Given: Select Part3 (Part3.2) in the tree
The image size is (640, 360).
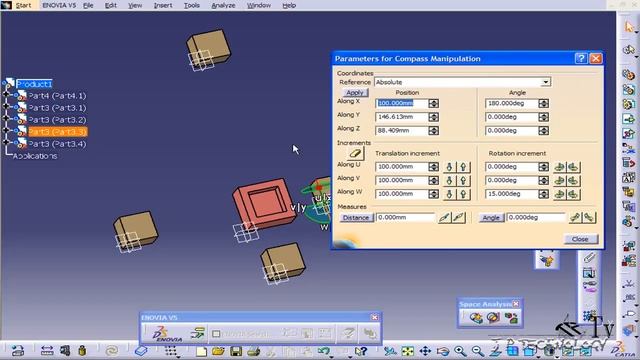Looking at the screenshot, I should pos(57,120).
